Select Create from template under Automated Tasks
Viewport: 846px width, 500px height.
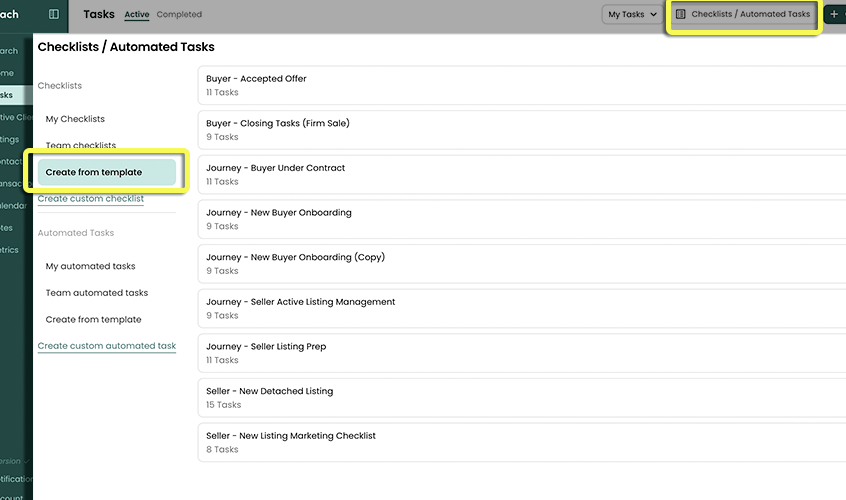click(93, 320)
